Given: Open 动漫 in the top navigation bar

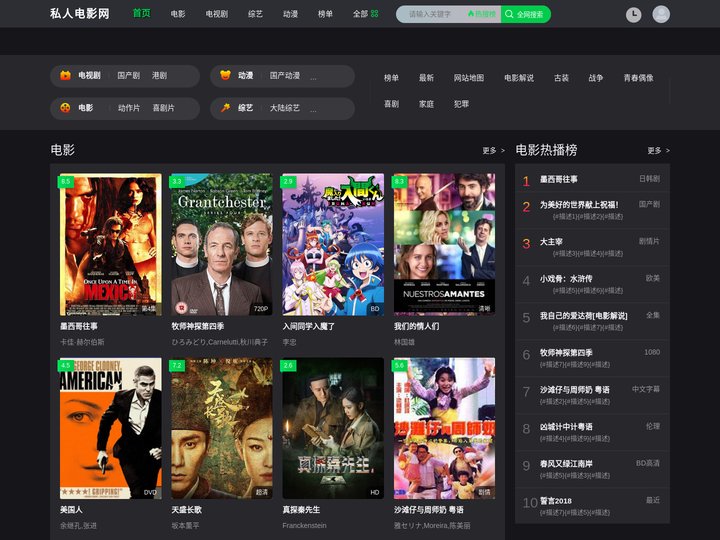Looking at the screenshot, I should [x=290, y=14].
